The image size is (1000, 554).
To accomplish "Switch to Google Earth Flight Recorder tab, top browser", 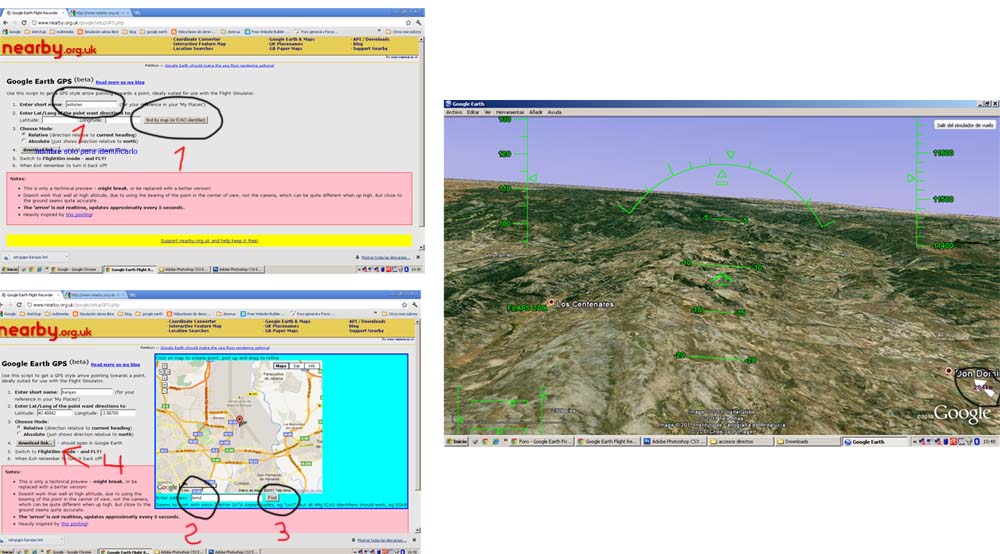I will click(33, 13).
